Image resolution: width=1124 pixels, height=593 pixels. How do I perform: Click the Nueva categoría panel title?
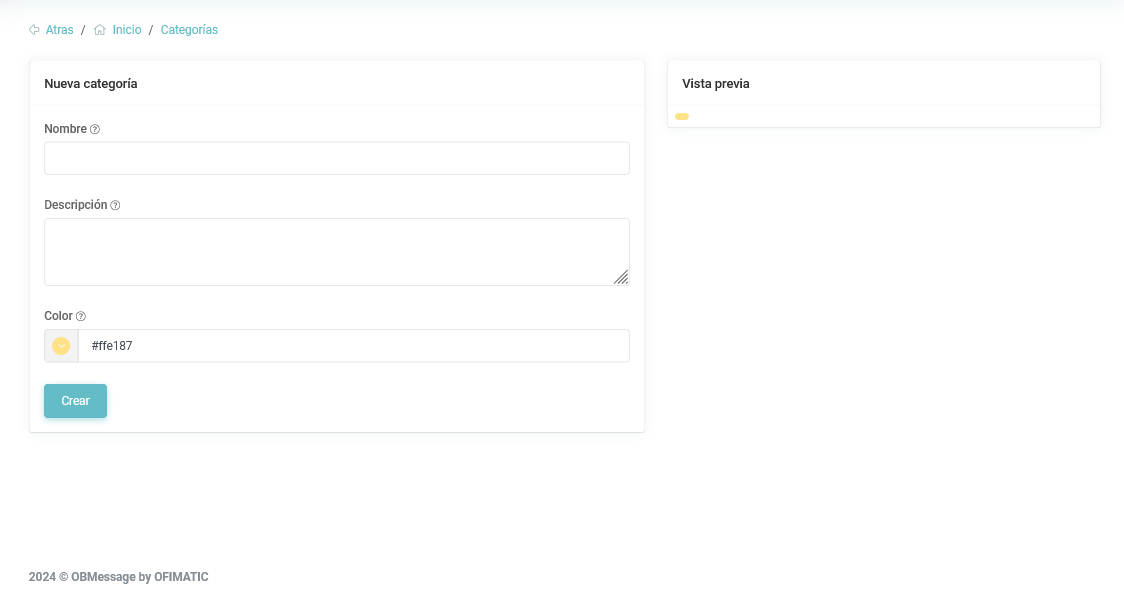click(x=91, y=84)
